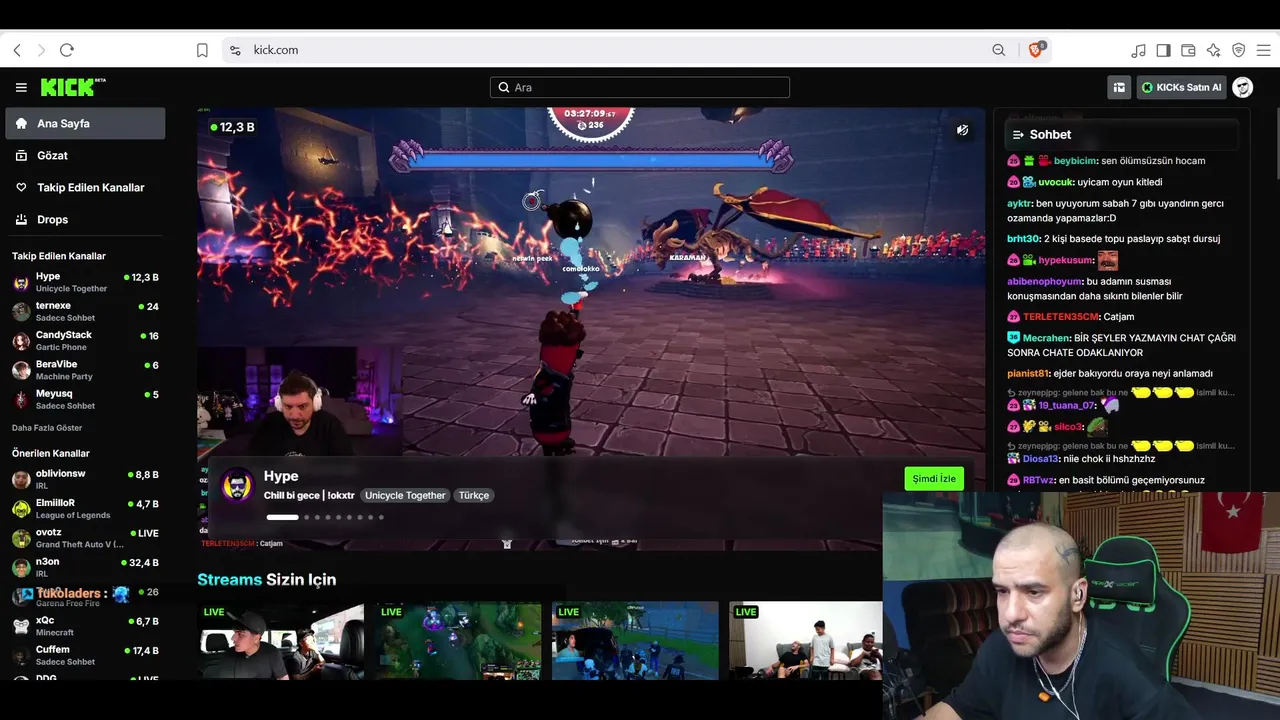Click the brht30 username in chat
This screenshot has width=1280, height=720.
[x=1023, y=239]
